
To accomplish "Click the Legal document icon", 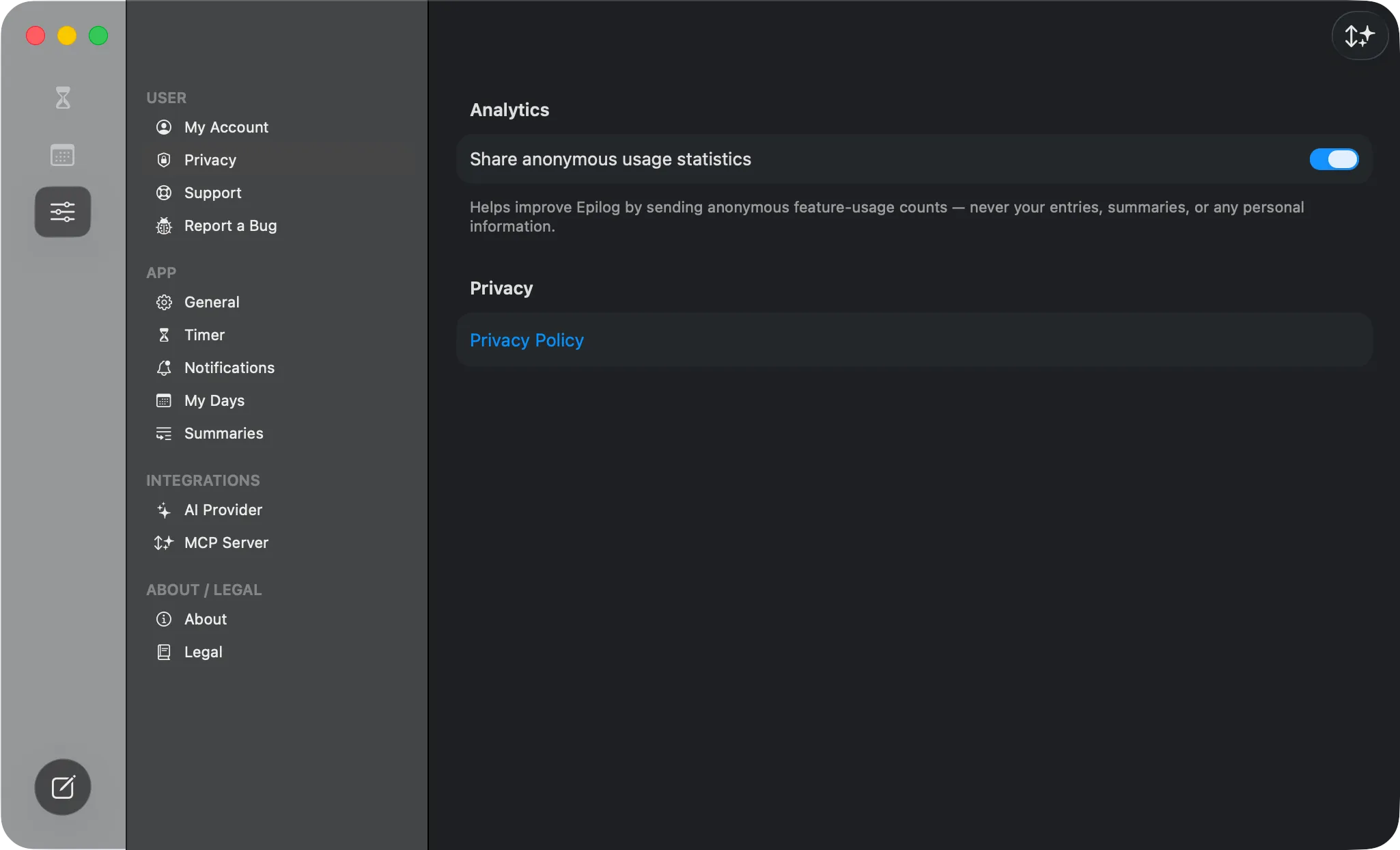I will [164, 652].
